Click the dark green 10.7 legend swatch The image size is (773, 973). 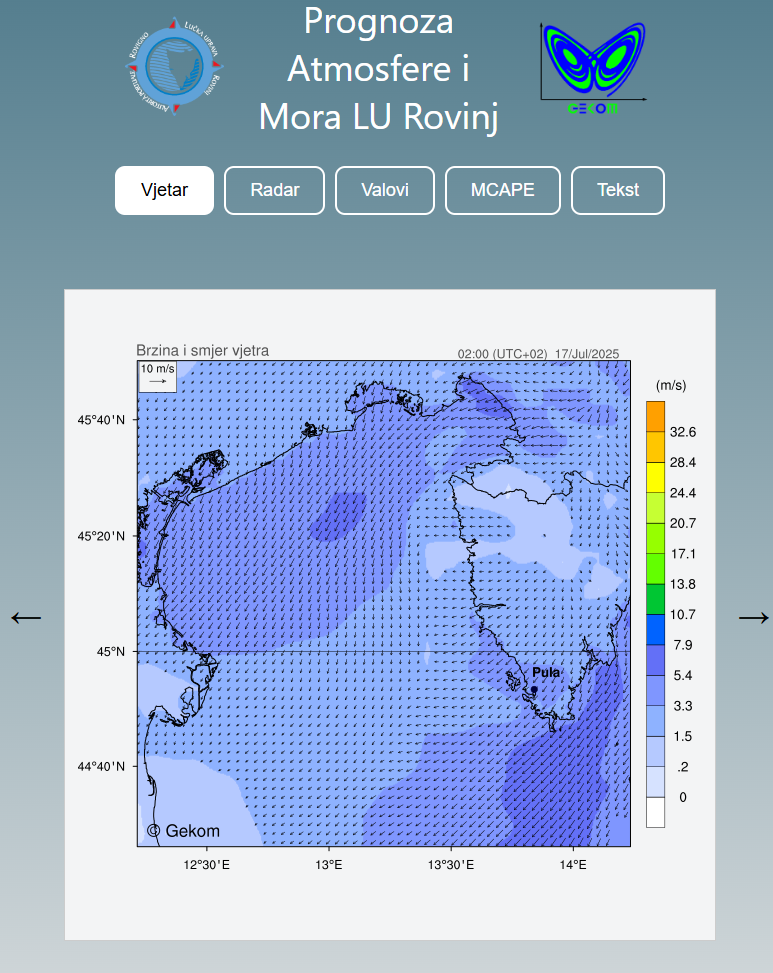[x=655, y=599]
